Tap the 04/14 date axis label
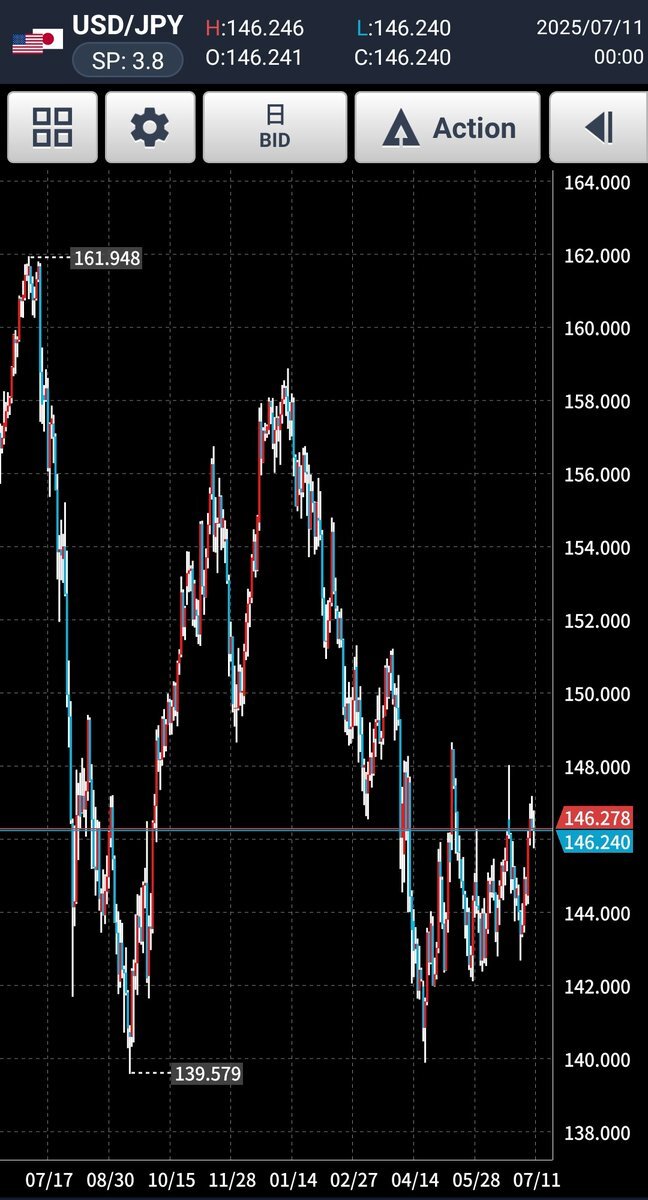 [x=416, y=1179]
